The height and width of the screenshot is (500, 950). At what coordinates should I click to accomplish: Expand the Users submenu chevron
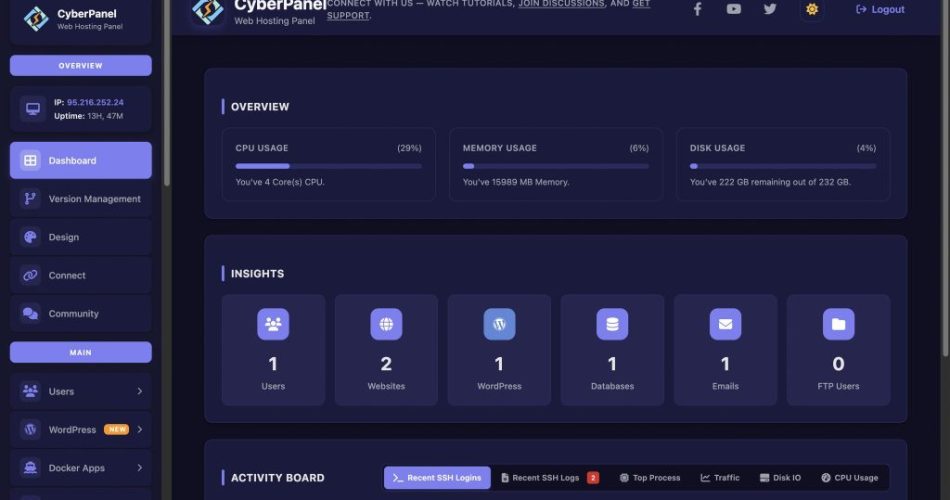tap(140, 392)
